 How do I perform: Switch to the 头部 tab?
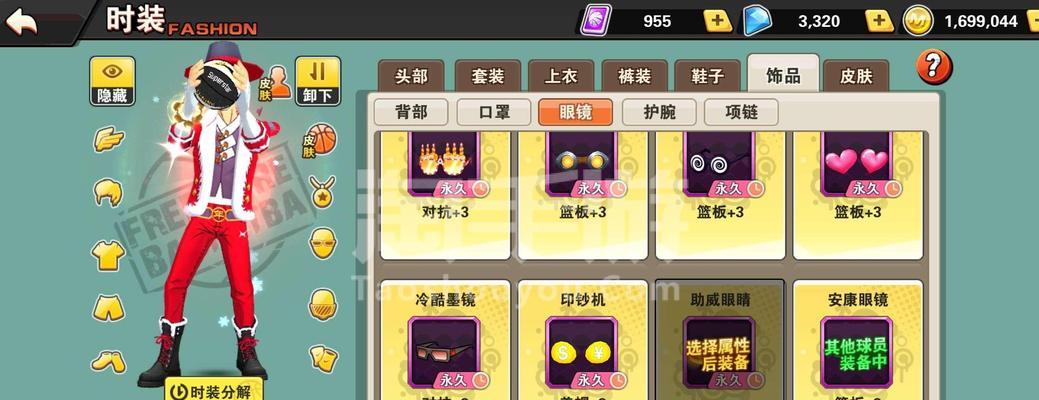point(411,77)
